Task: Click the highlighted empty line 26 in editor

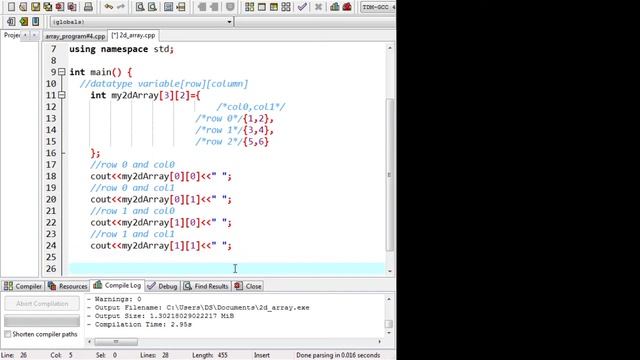Action: 227,269
